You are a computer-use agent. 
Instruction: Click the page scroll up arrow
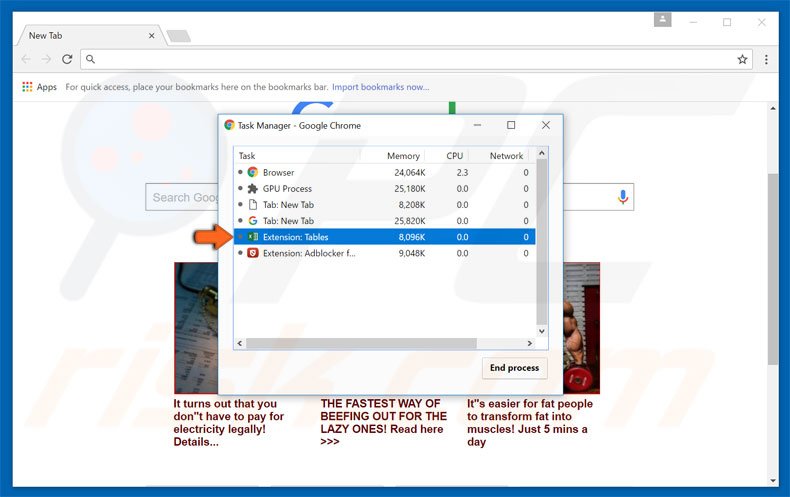(x=773, y=108)
